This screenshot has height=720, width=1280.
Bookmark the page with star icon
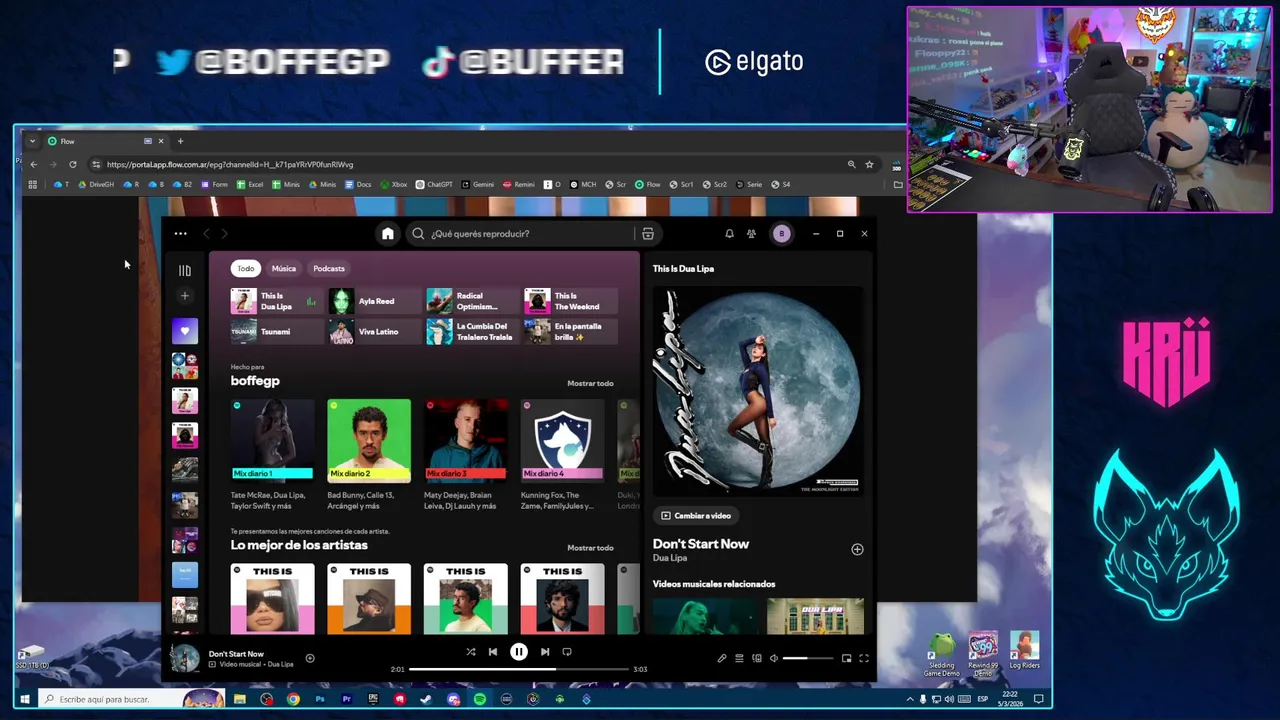coord(869,165)
